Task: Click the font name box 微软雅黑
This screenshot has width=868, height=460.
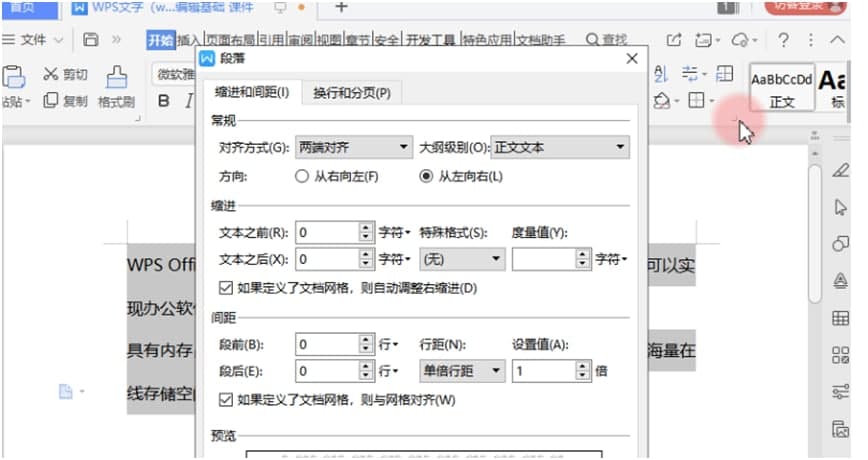Action: pos(174,74)
